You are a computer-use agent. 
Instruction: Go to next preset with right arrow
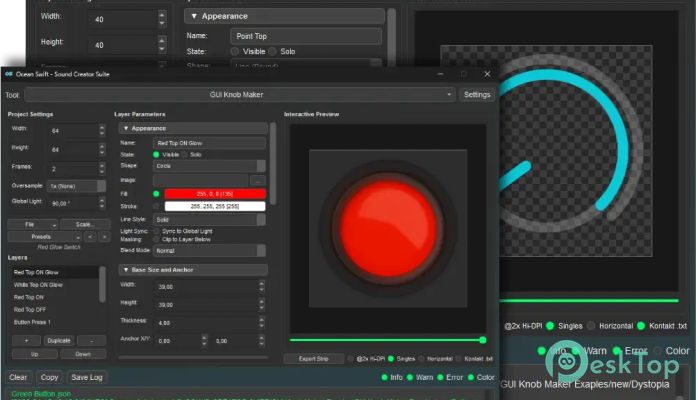pyautogui.click(x=104, y=237)
